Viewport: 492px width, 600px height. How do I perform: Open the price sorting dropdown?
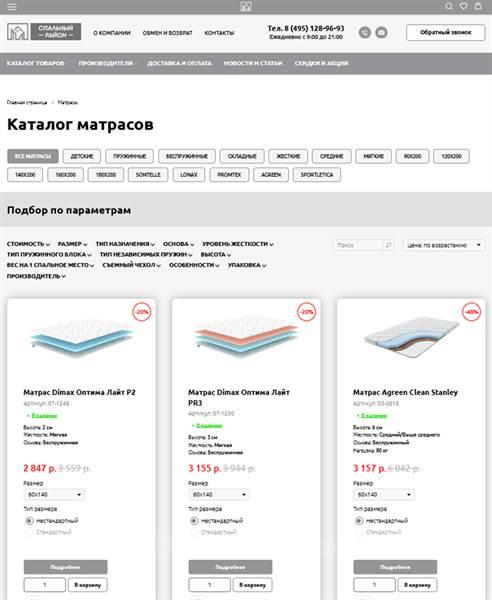coord(444,245)
